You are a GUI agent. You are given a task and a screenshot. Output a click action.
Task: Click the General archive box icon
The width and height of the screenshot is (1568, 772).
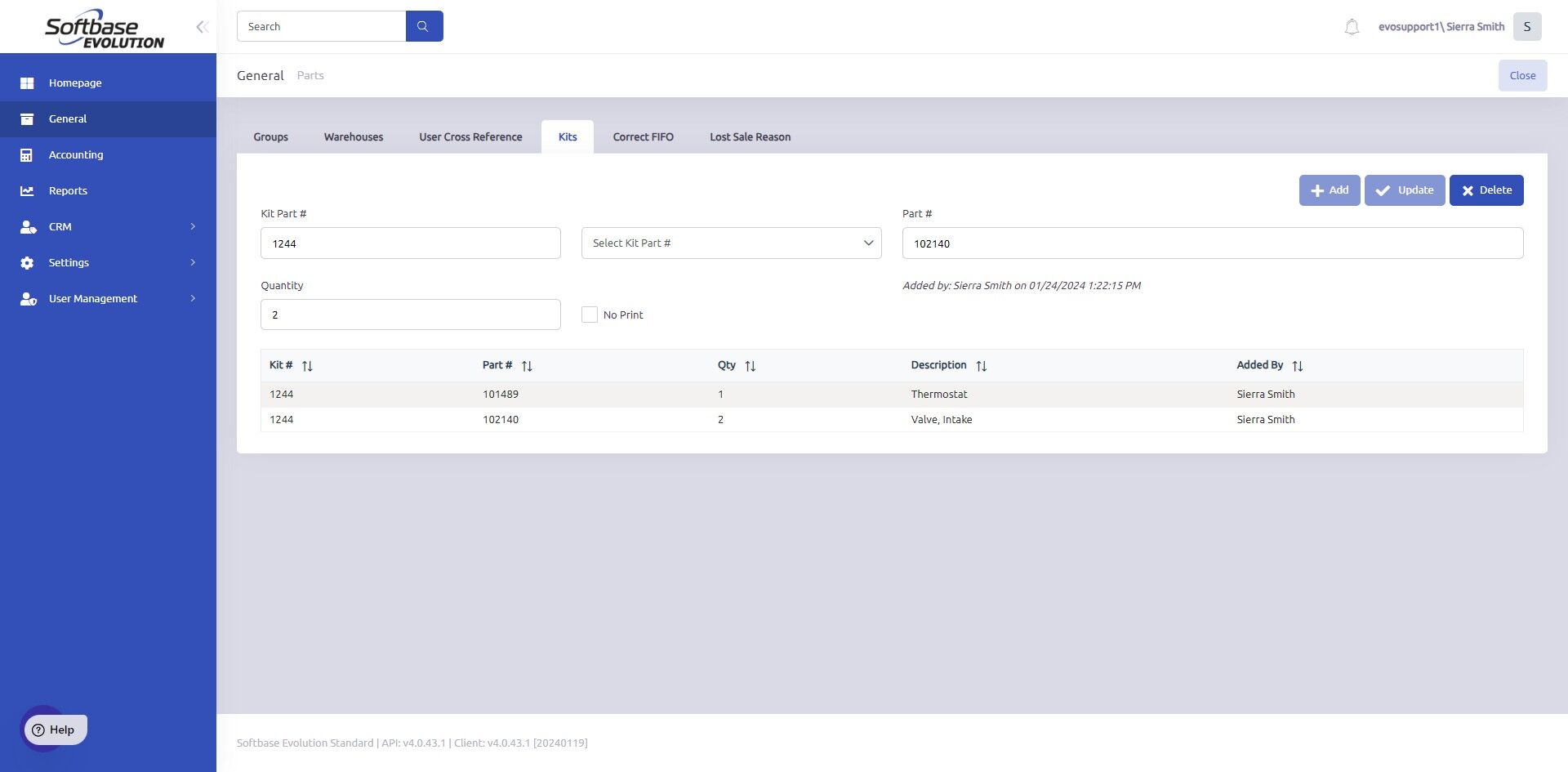click(27, 119)
